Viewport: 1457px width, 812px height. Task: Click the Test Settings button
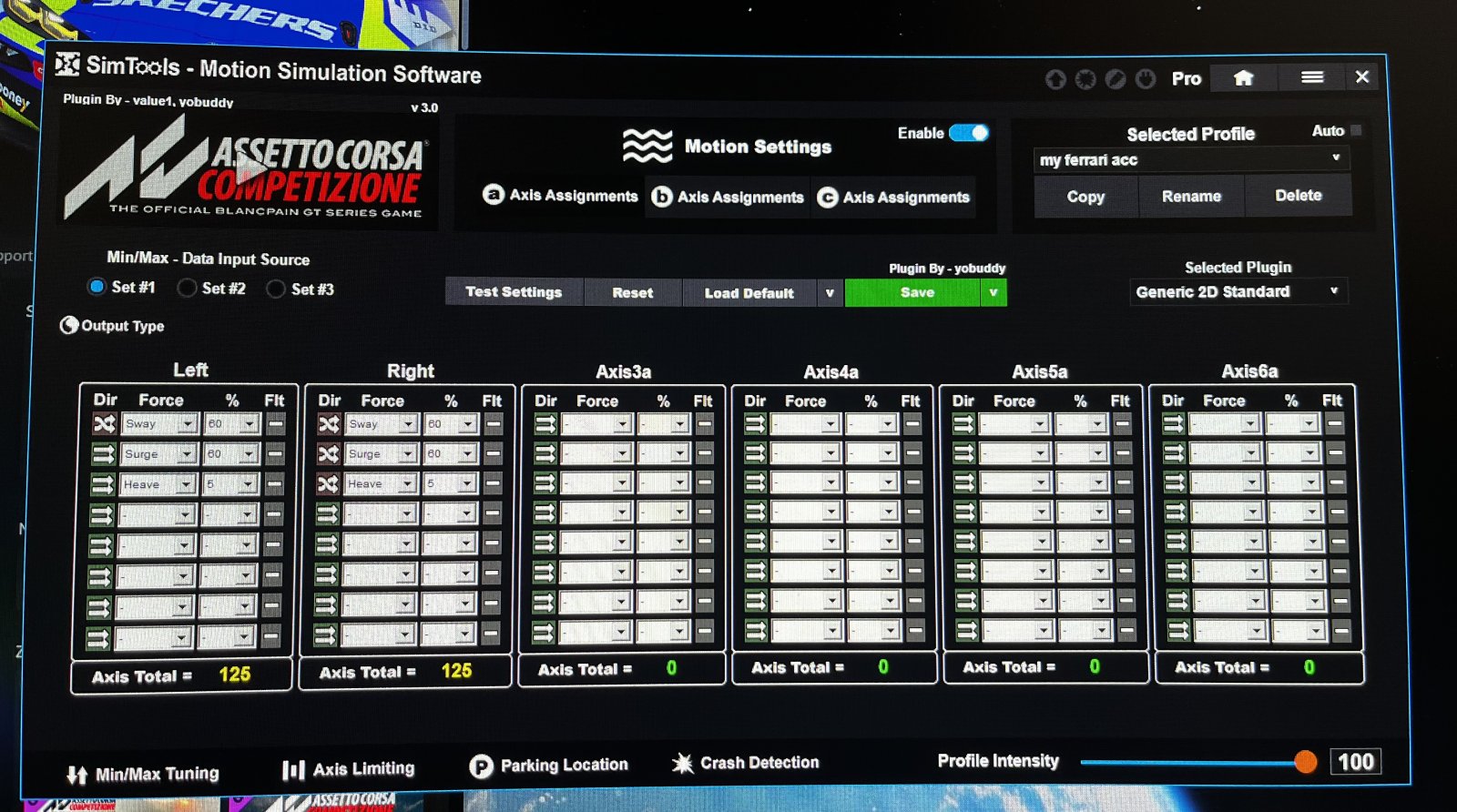[514, 292]
